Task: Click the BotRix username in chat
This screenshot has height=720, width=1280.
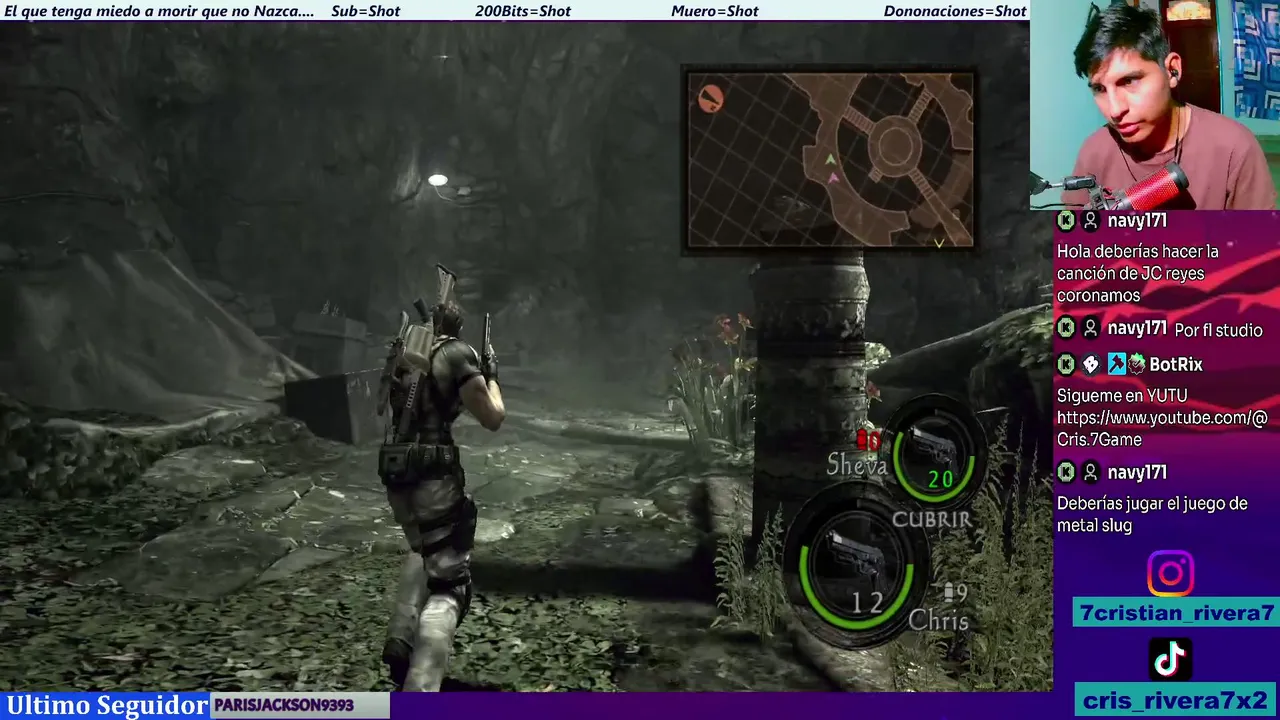Action: 1176,365
